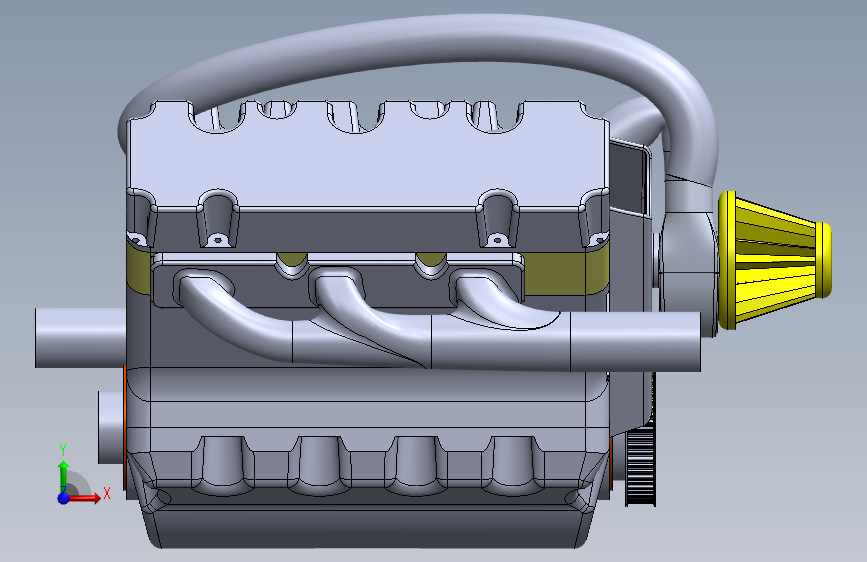Select the large cylinder stub on left side
Viewport: 867px width, 562px height.
point(81,338)
